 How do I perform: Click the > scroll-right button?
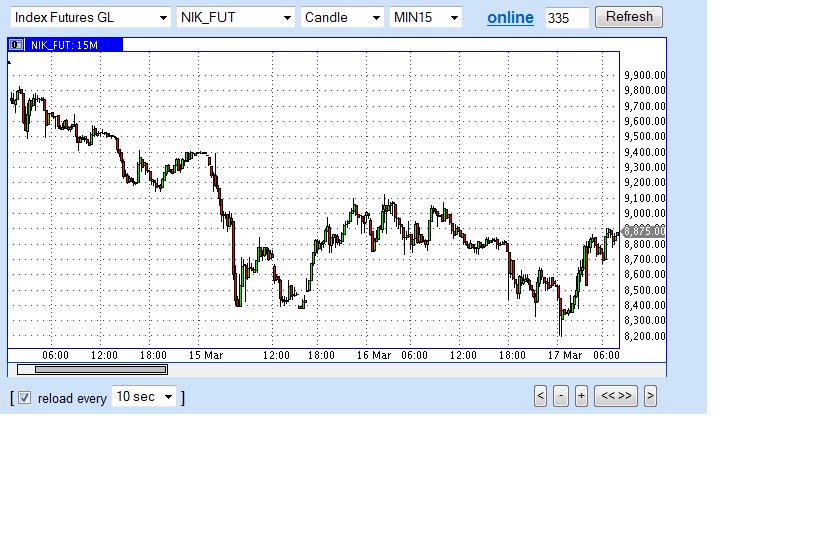pyautogui.click(x=650, y=396)
